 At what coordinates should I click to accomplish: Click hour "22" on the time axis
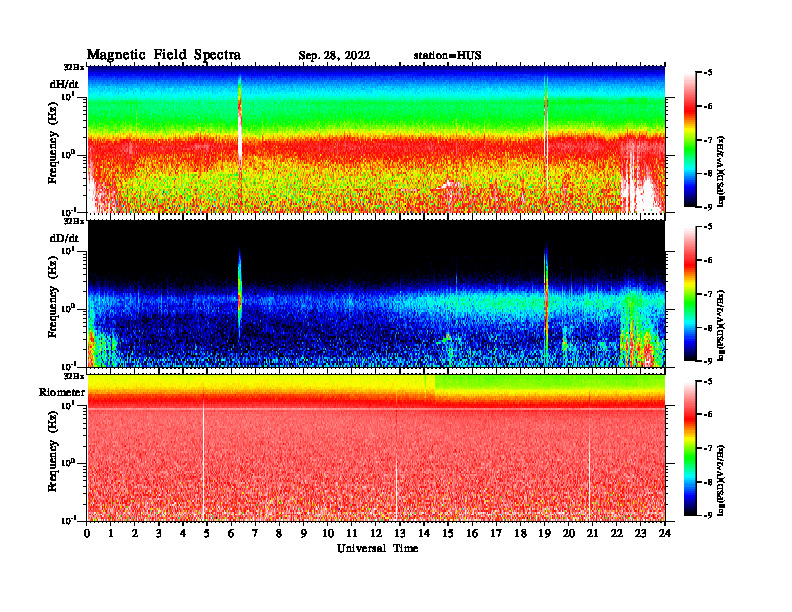tap(617, 533)
